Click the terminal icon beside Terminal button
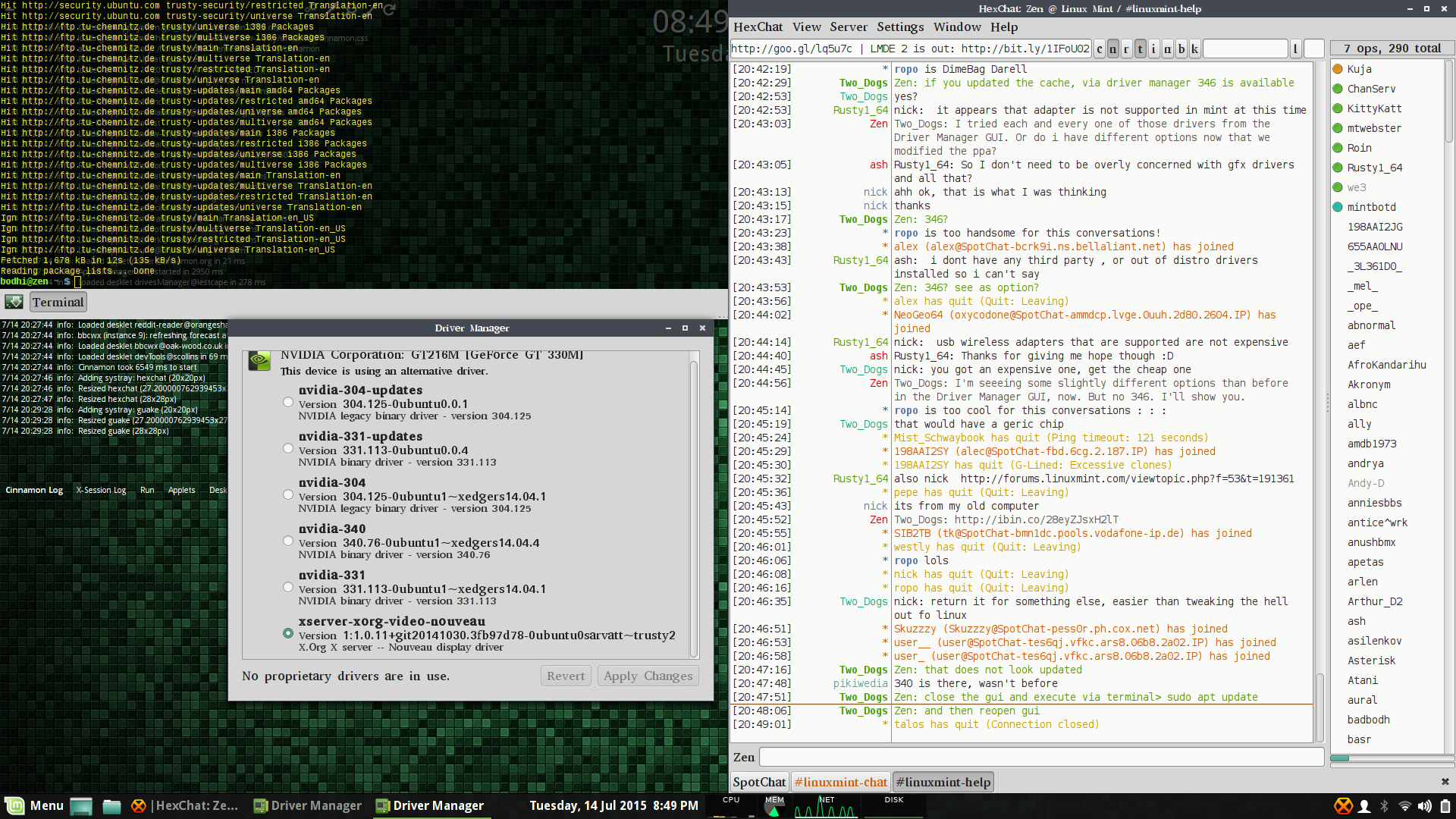Viewport: 1456px width, 819px height. pos(14,302)
